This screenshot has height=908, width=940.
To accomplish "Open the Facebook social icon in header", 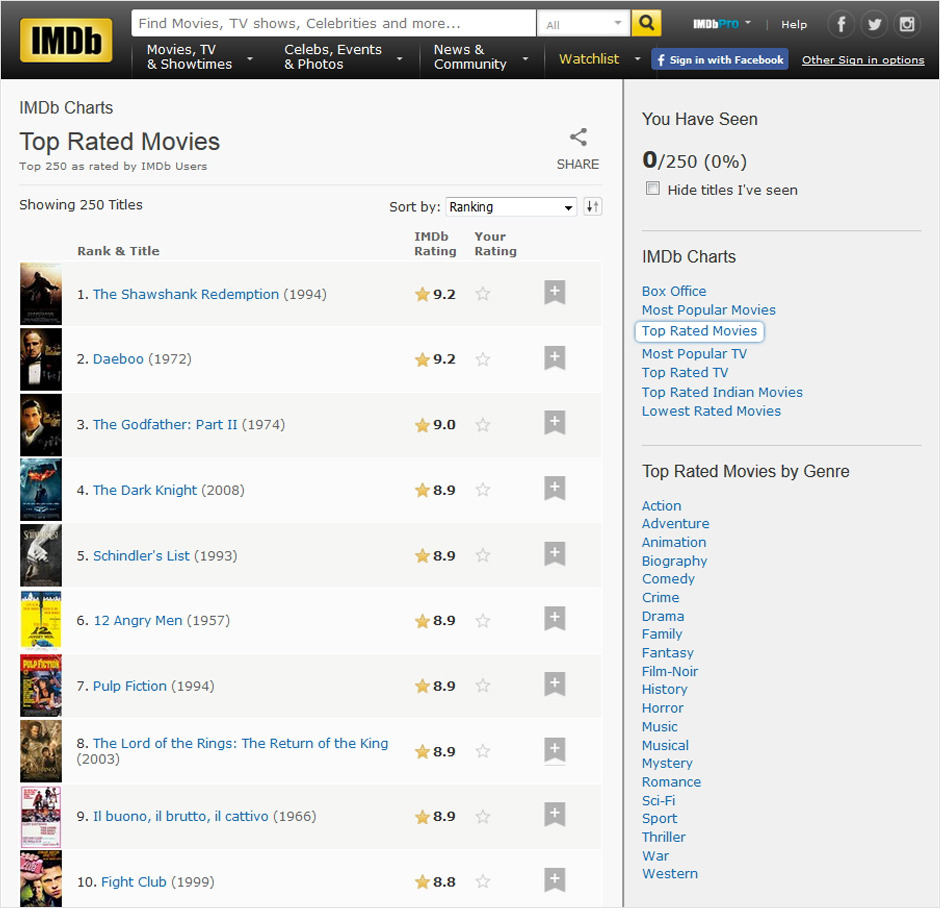I will click(x=840, y=25).
